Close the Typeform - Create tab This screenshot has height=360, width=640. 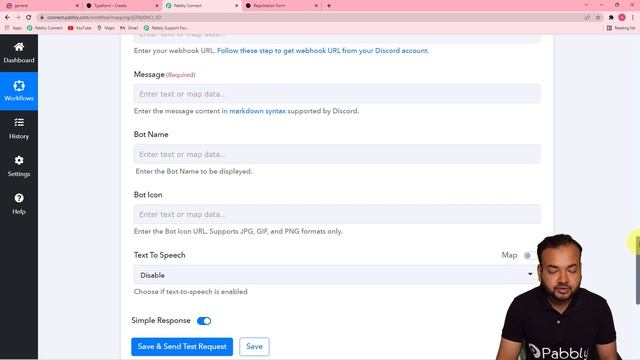(x=157, y=6)
